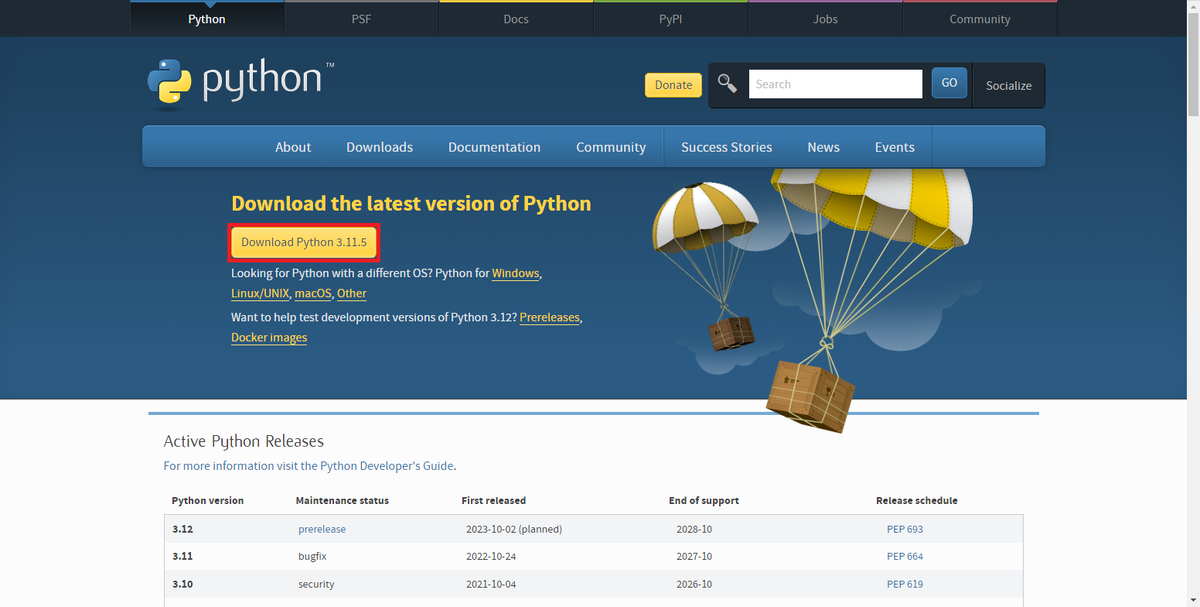Image resolution: width=1200 pixels, height=607 pixels.
Task: Open the Docker images link
Action: pyautogui.click(x=269, y=337)
